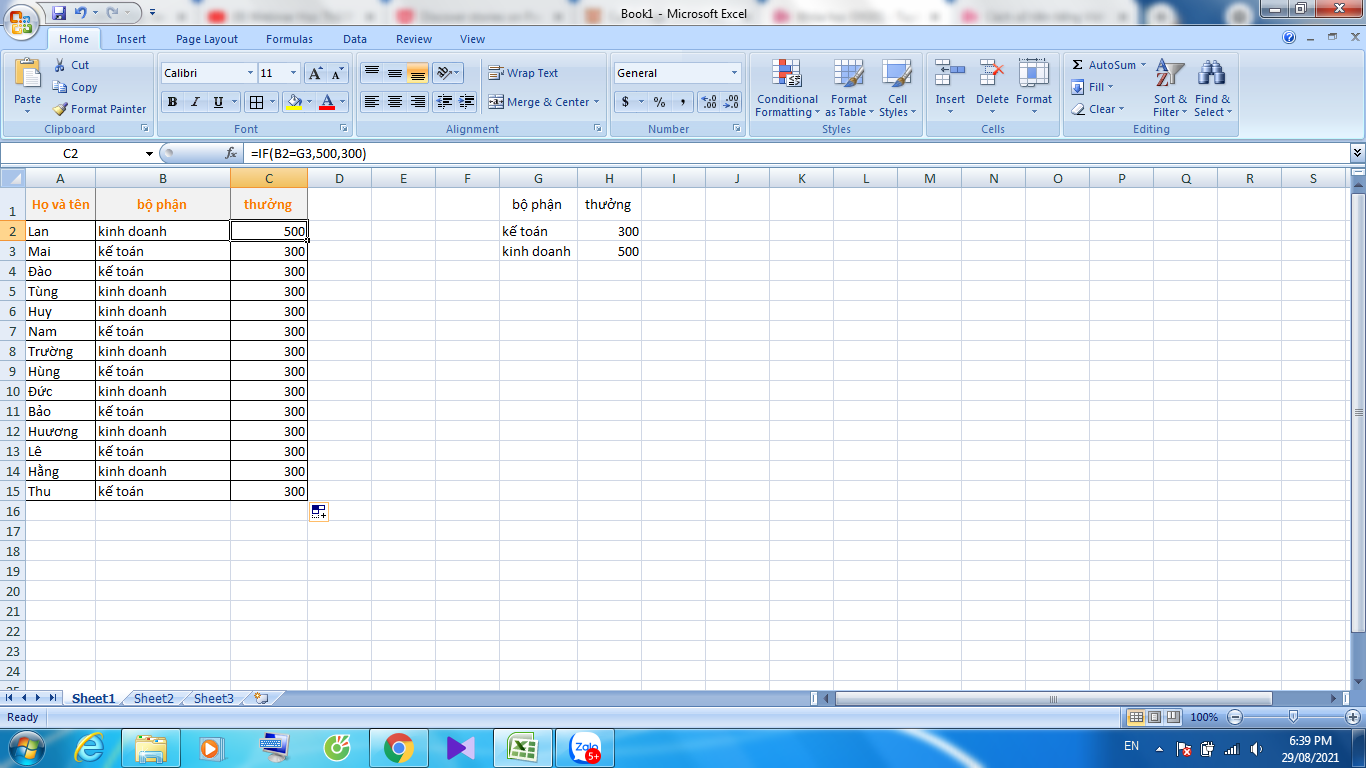Click the Merge & Center button

[544, 102]
